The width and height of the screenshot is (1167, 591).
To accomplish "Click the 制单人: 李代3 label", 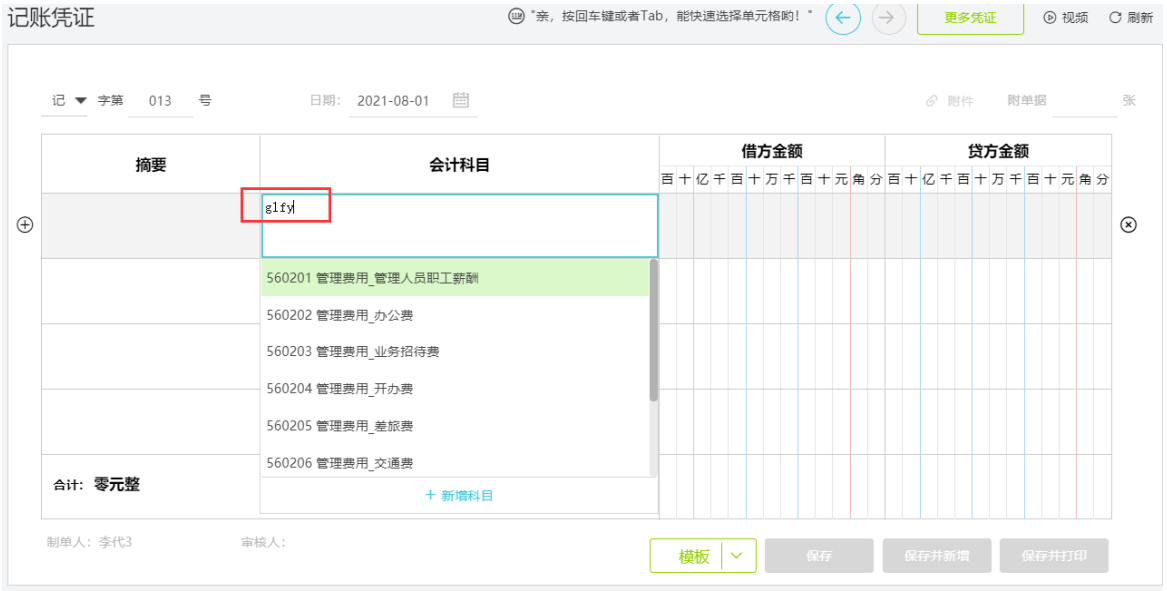I will (x=89, y=542).
